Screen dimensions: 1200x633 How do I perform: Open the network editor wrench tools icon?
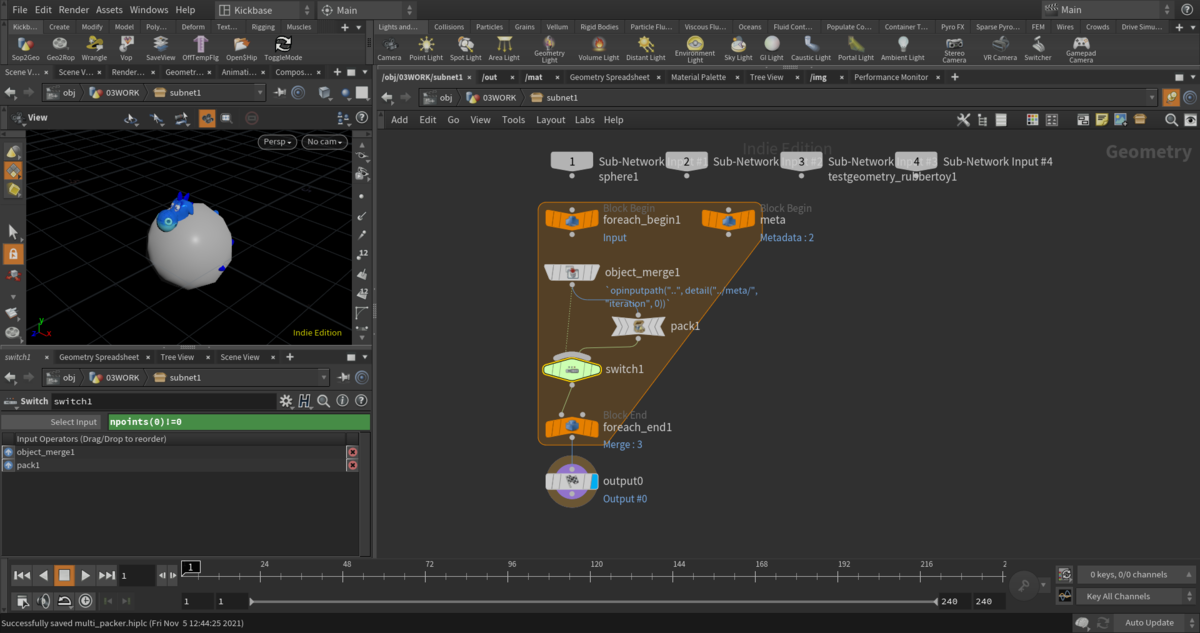[x=963, y=120]
